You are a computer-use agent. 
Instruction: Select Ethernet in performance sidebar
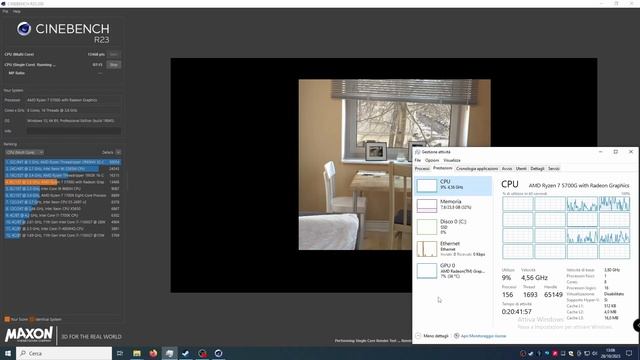(x=453, y=249)
